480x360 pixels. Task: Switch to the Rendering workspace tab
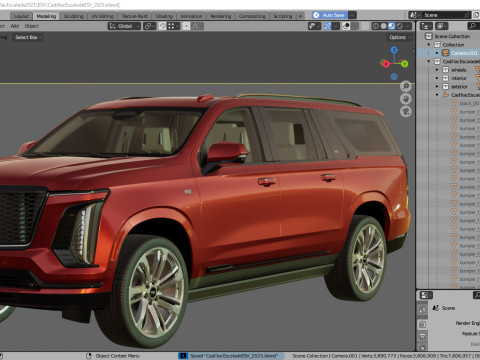coord(221,16)
